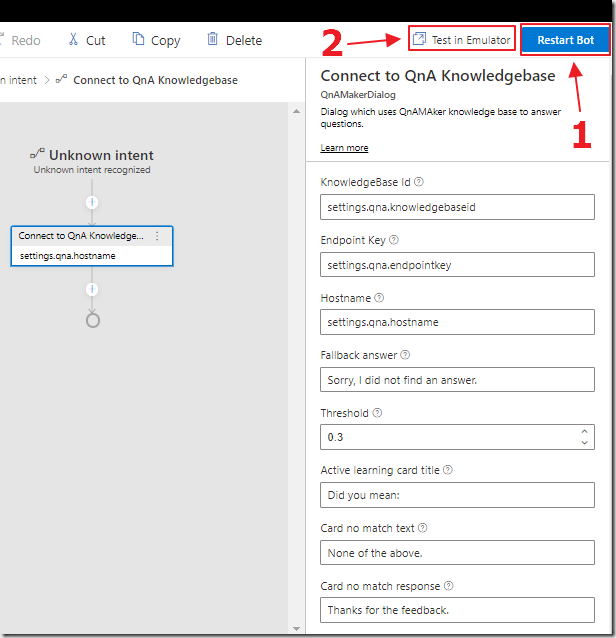
Task: Click the Connect to QnA Knowledgebase panel heading
Action: [x=438, y=76]
